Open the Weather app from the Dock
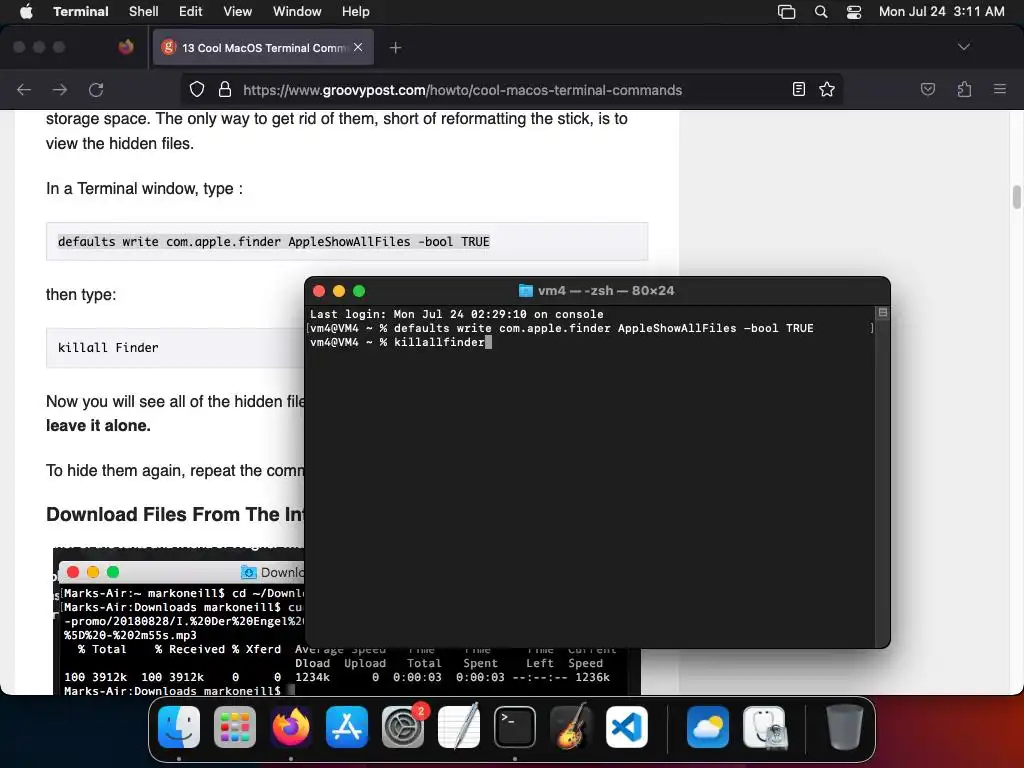This screenshot has width=1024, height=768. (x=708, y=727)
